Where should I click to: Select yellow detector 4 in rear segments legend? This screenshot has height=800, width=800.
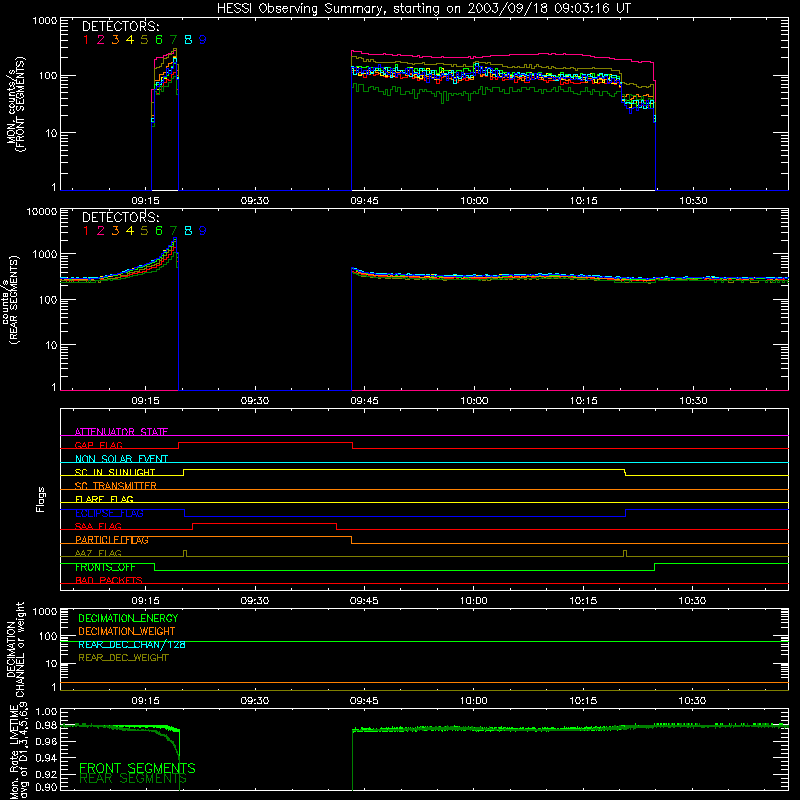point(130,231)
